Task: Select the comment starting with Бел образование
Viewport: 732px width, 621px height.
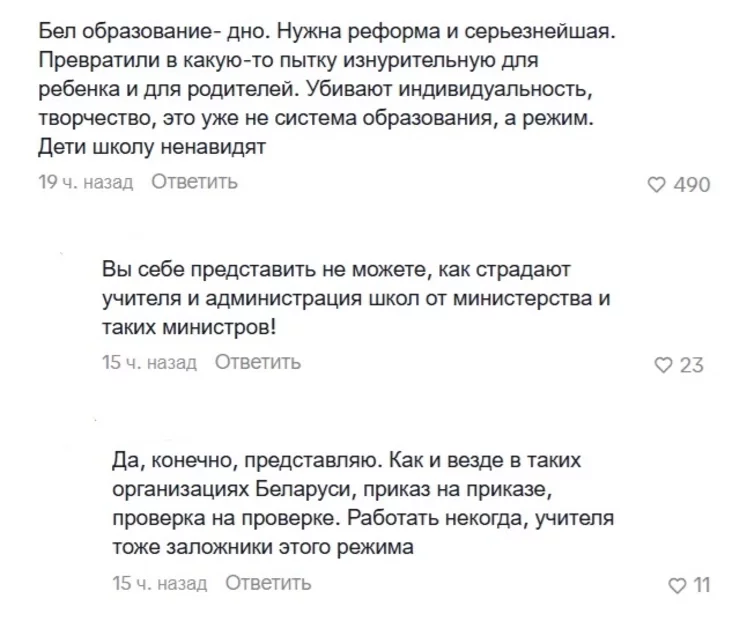Action: coord(327,89)
